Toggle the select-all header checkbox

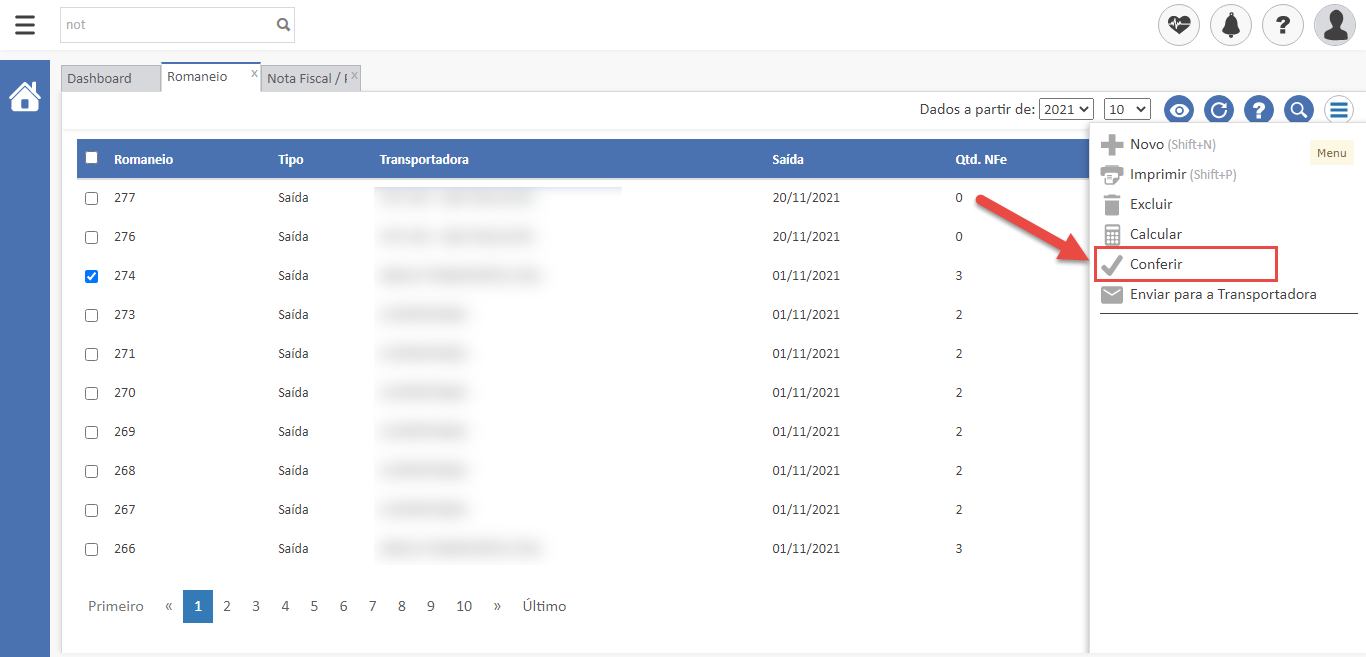click(92, 158)
